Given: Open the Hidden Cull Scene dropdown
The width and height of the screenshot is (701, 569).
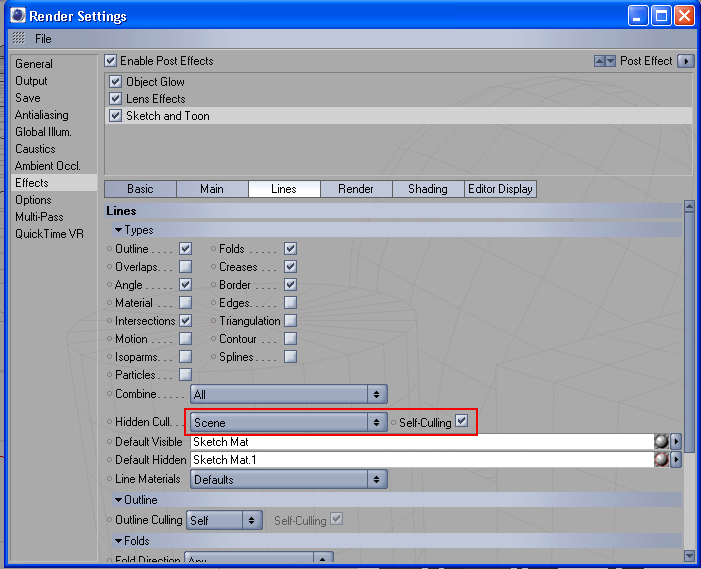Looking at the screenshot, I should tap(288, 422).
